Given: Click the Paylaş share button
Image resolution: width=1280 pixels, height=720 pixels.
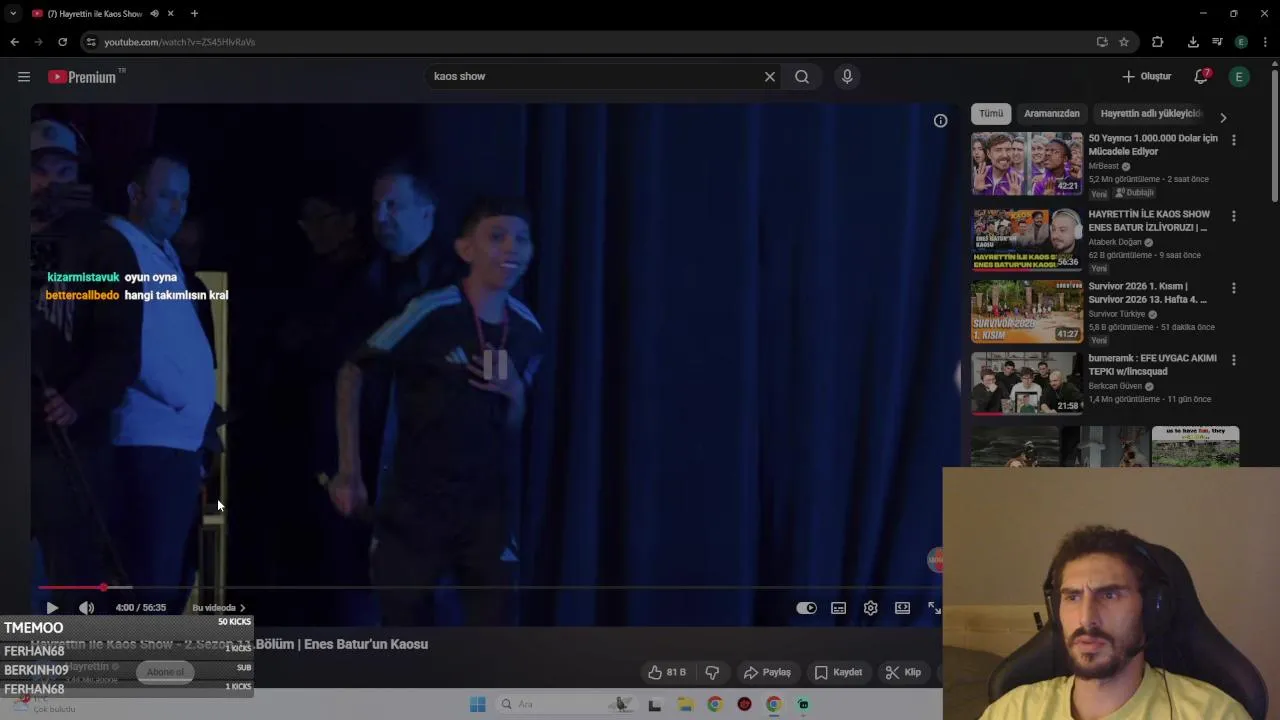Looking at the screenshot, I should 767,672.
